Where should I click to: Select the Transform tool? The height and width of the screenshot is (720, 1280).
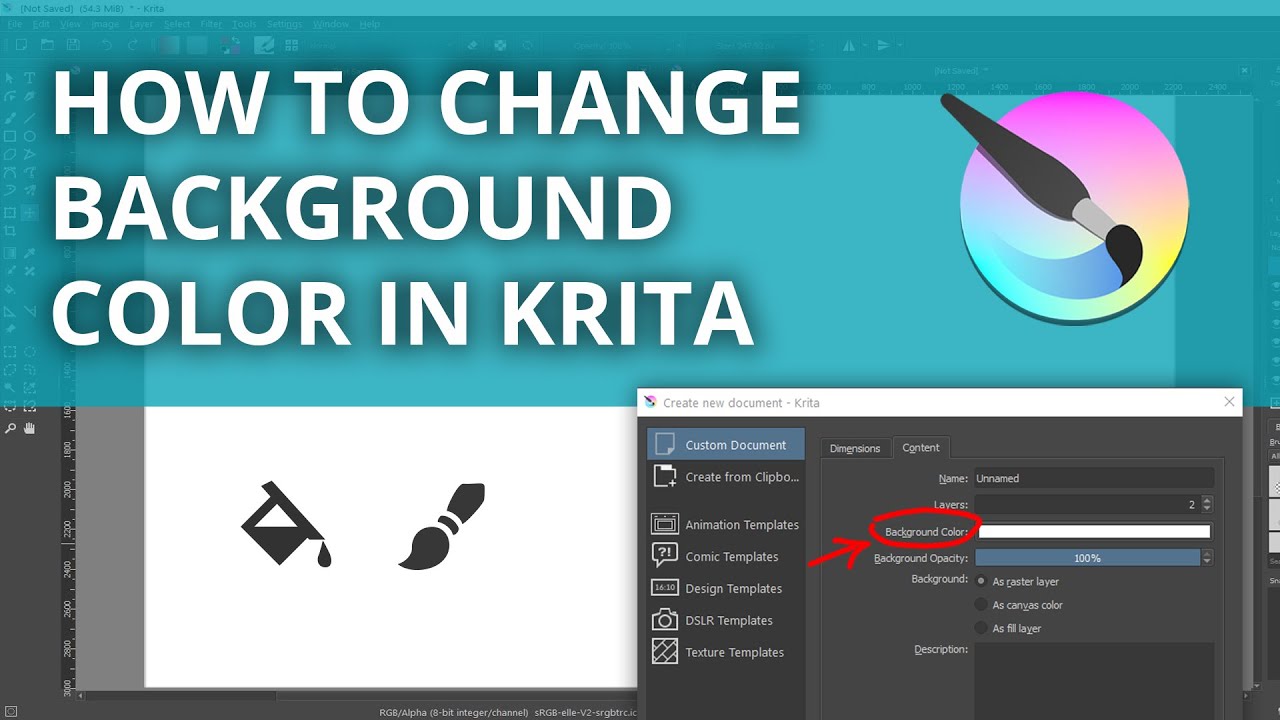pos(10,213)
